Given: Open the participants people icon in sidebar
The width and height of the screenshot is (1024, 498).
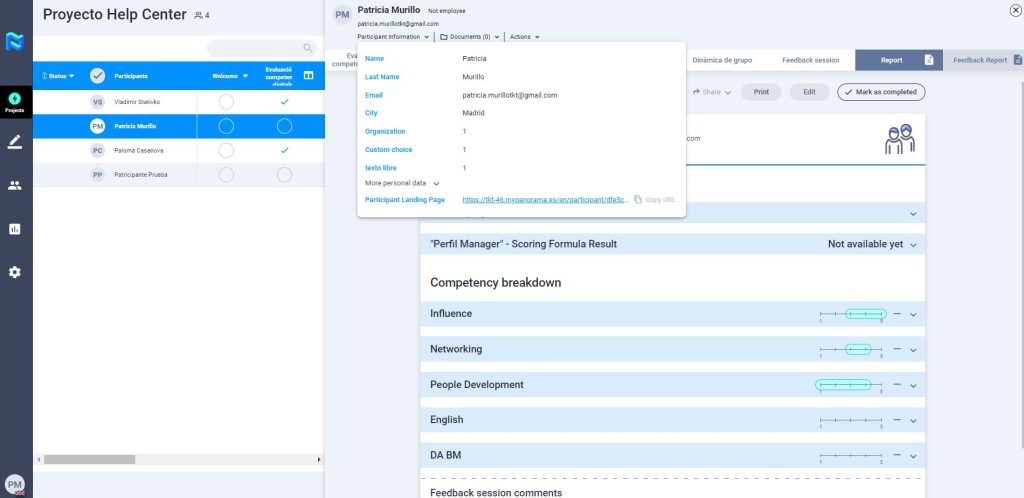Looking at the screenshot, I should 15,186.
